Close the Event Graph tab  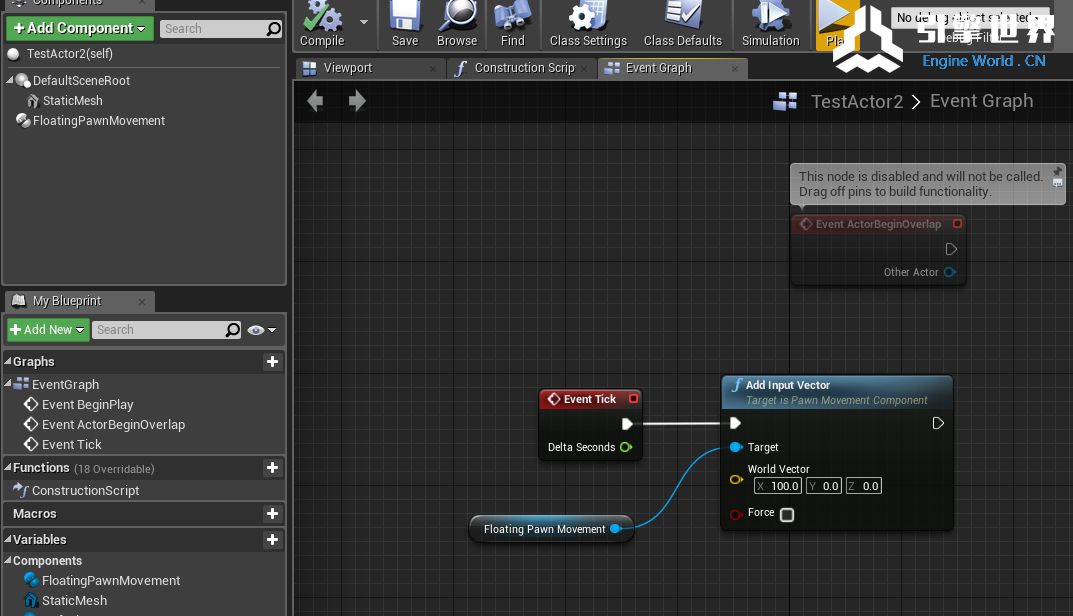click(x=734, y=68)
